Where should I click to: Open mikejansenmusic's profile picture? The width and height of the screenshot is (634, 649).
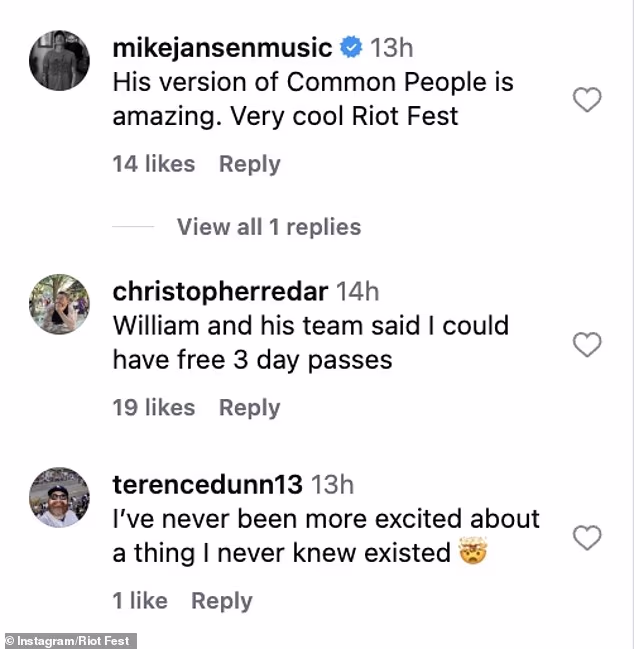[59, 60]
